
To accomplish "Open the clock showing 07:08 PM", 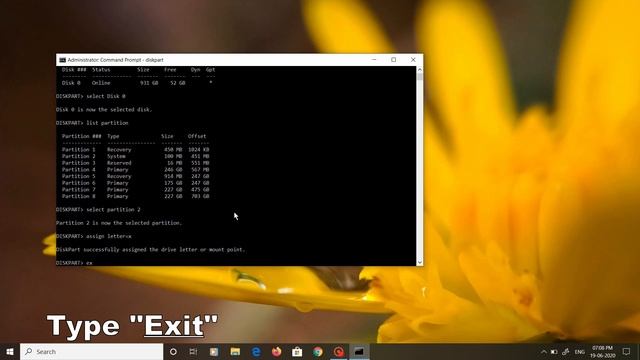I will [602, 352].
